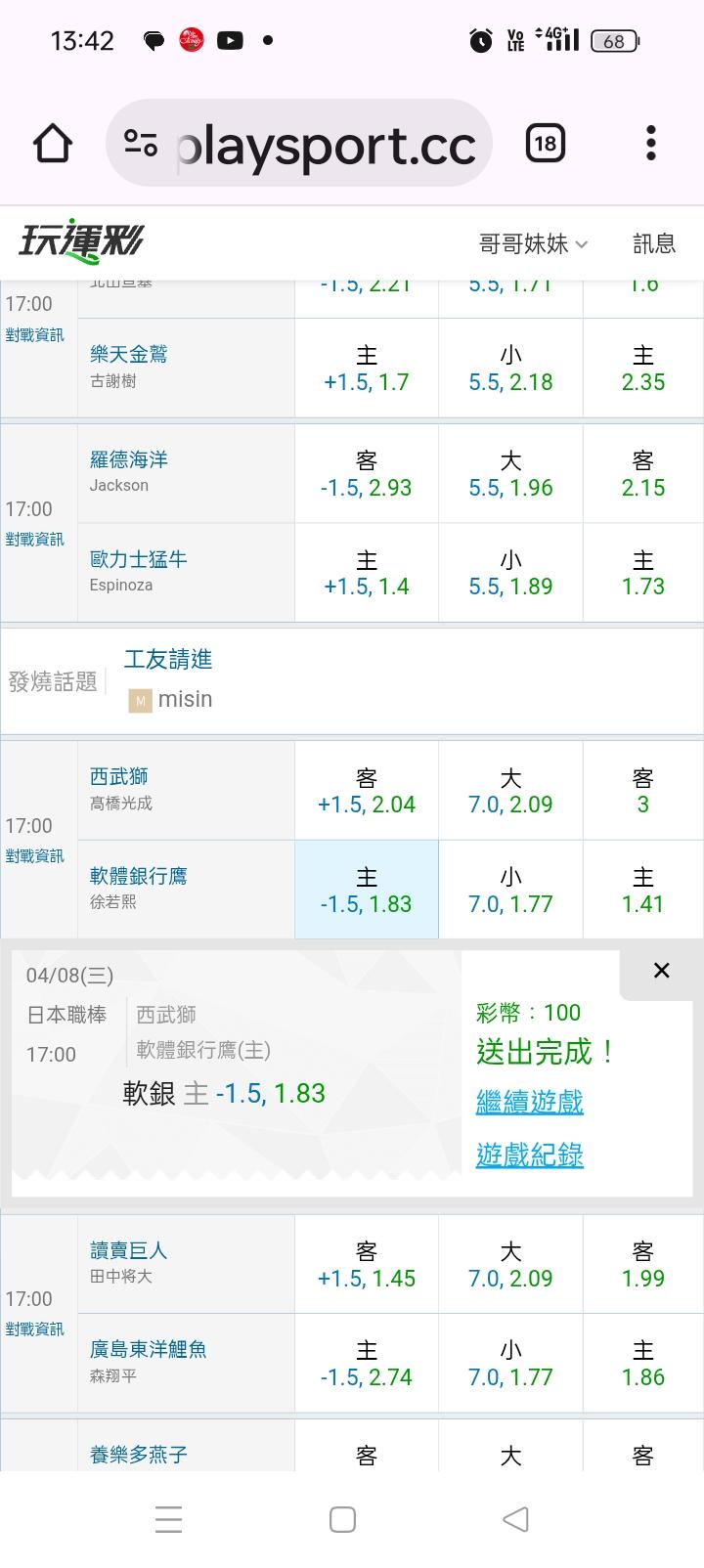Tap the 玩運彩 logo
Viewport: 704px width, 1568px height.
pyautogui.click(x=81, y=241)
